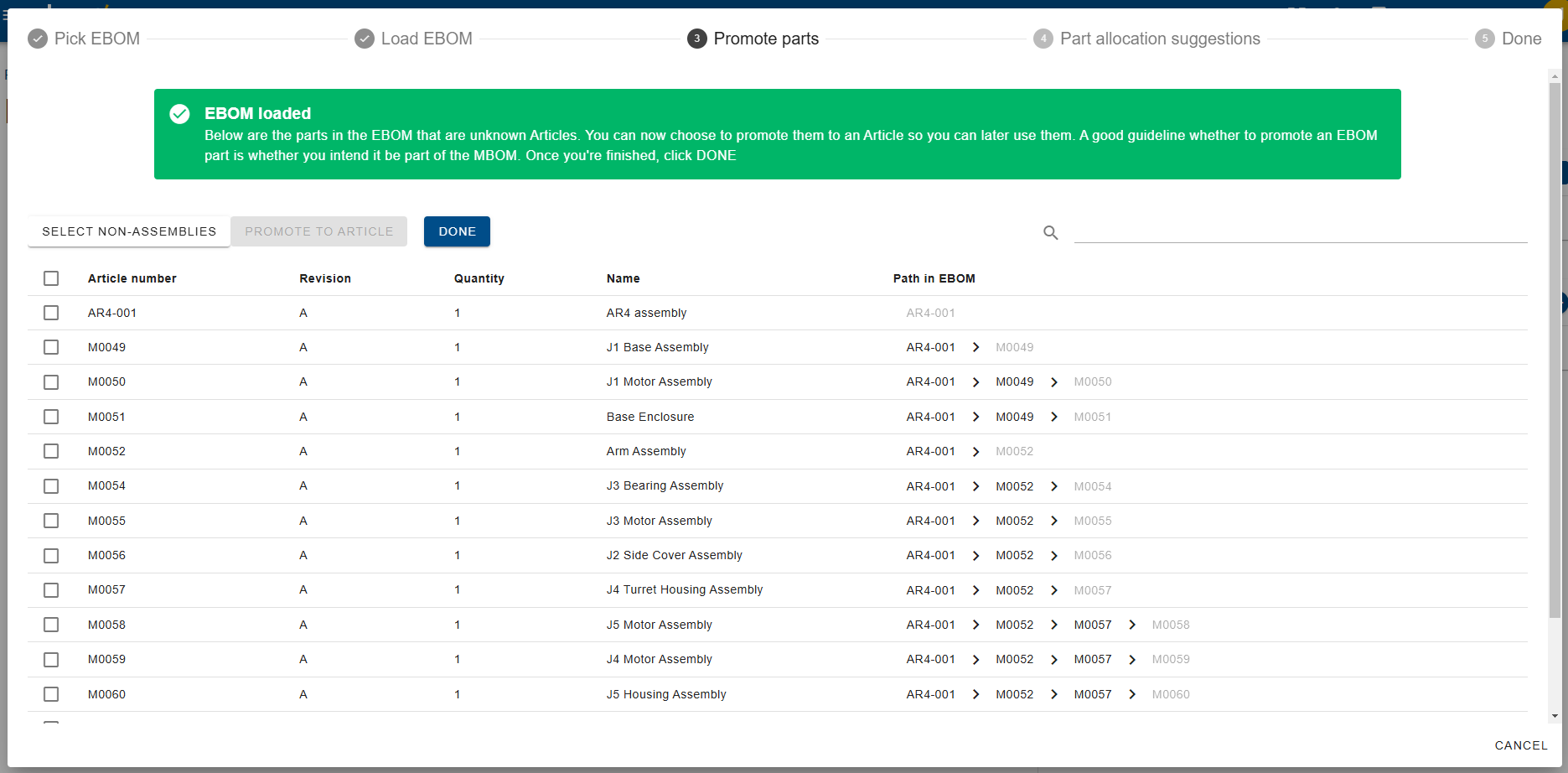Check the M0054 row checkbox
Viewport: 1568px width, 773px height.
pyautogui.click(x=51, y=486)
